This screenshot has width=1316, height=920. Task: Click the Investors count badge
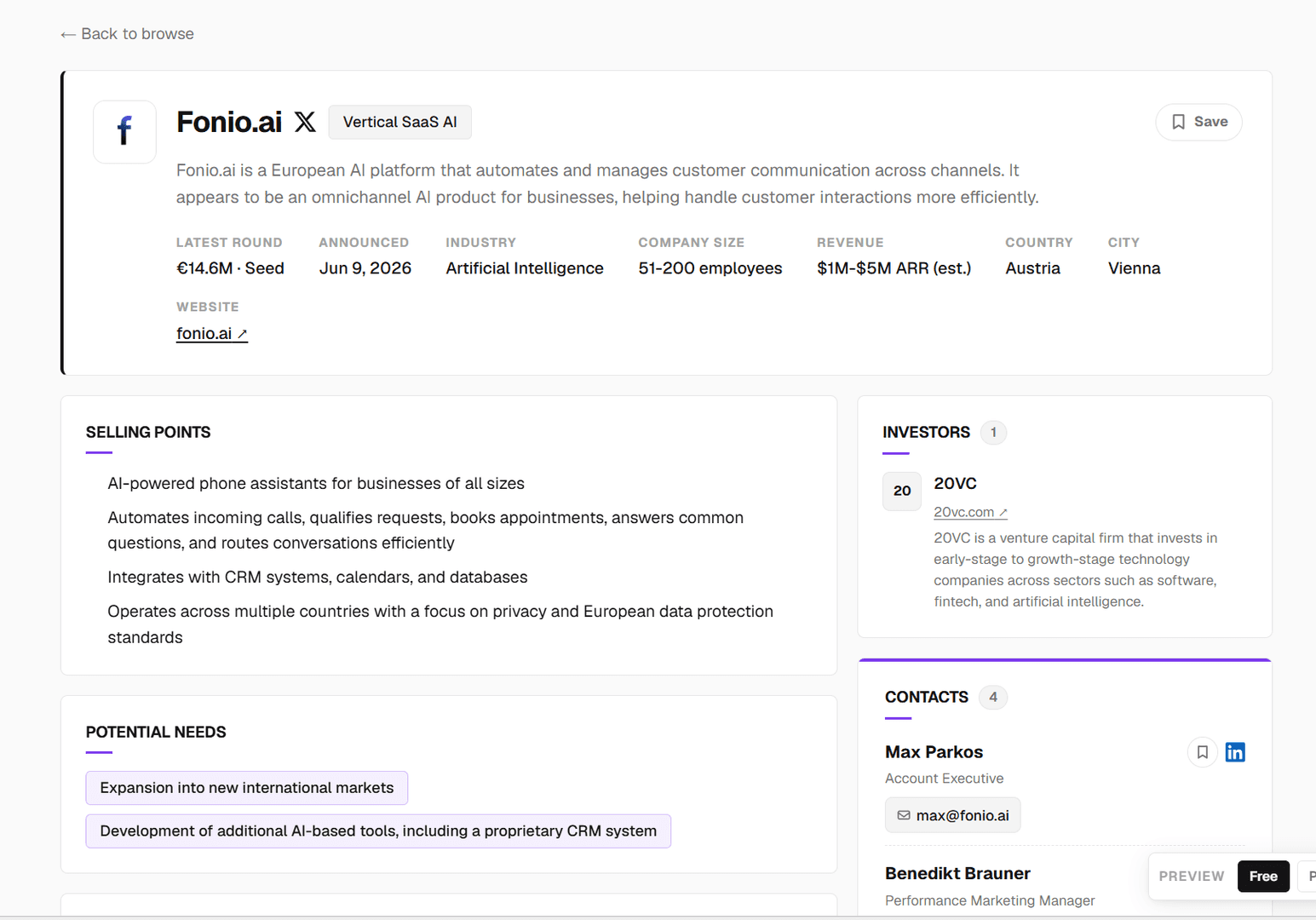993,433
